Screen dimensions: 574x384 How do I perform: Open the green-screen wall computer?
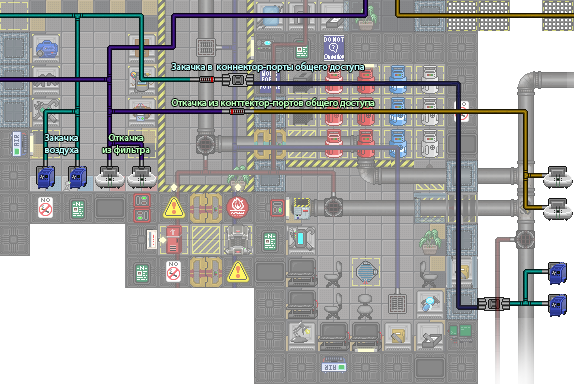[x=461, y=333]
